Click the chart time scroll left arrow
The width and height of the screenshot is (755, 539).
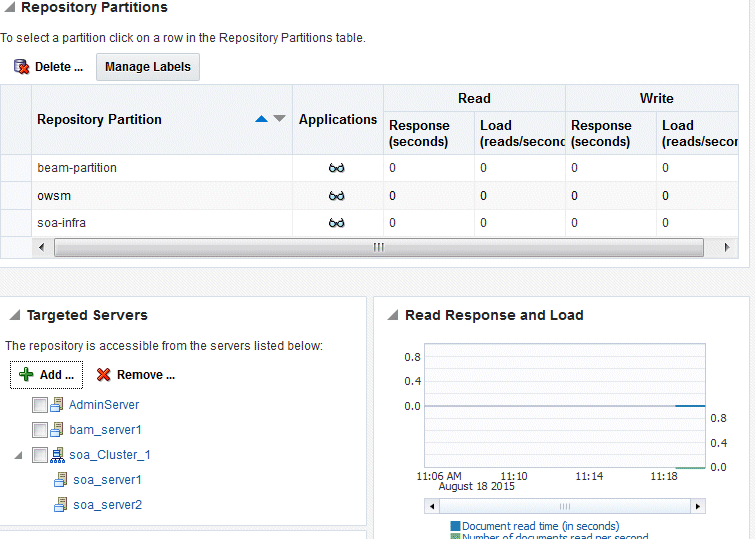point(432,506)
